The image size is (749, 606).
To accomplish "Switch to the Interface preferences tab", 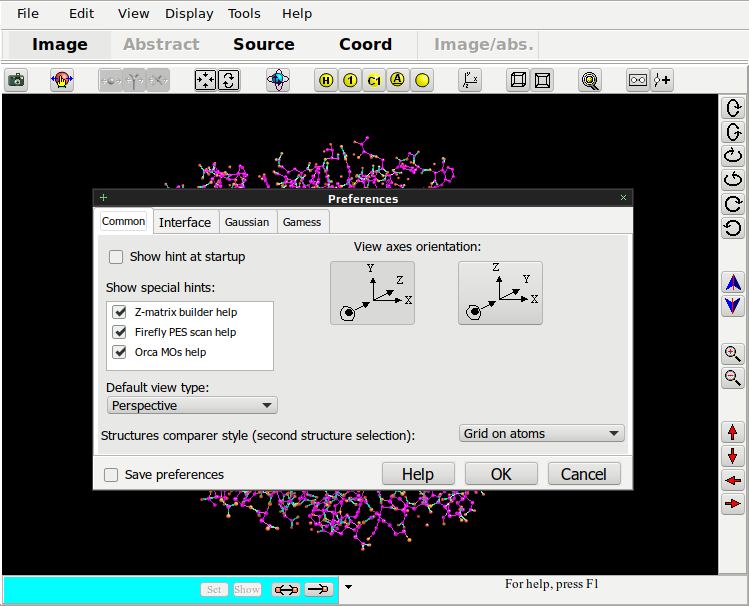I will [185, 223].
